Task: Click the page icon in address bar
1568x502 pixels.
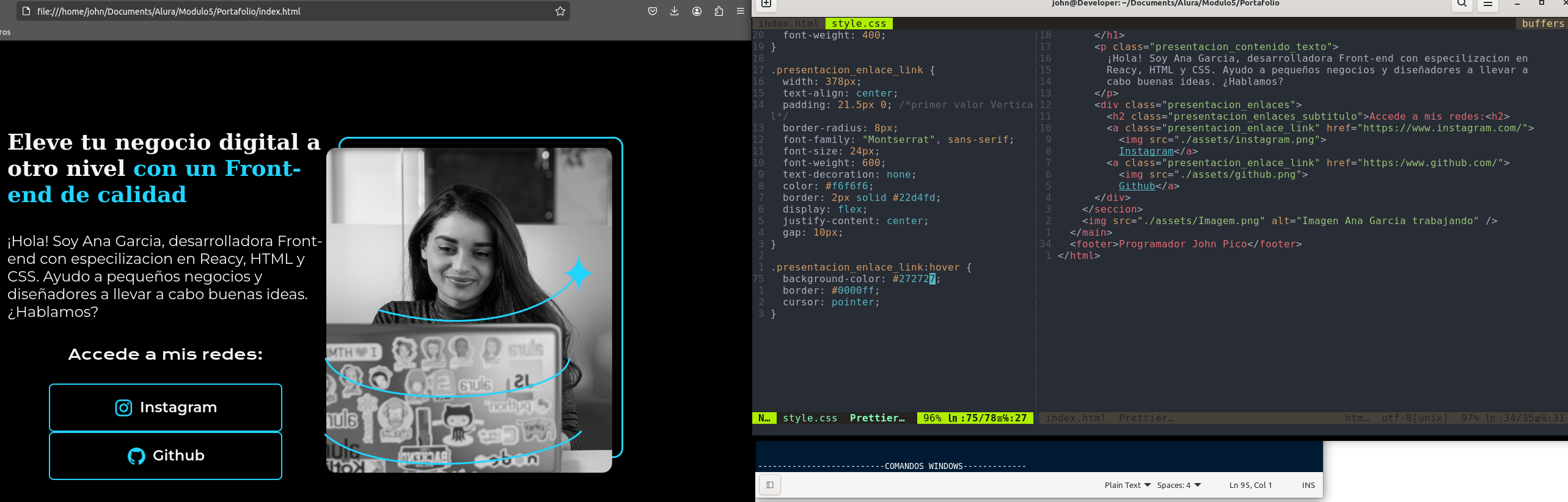Action: [26, 11]
